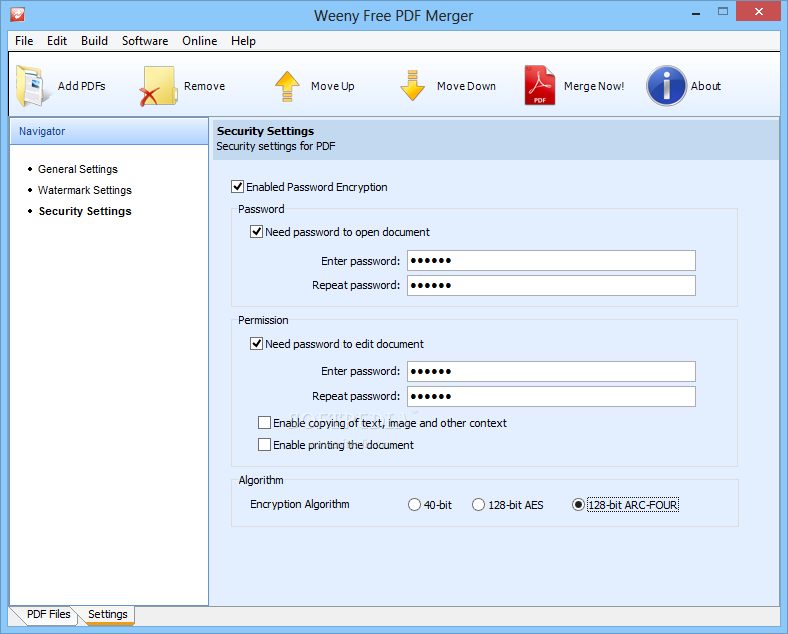Minimize the Weeny Free PDF Merger window
This screenshot has width=788, height=634.
click(x=696, y=13)
